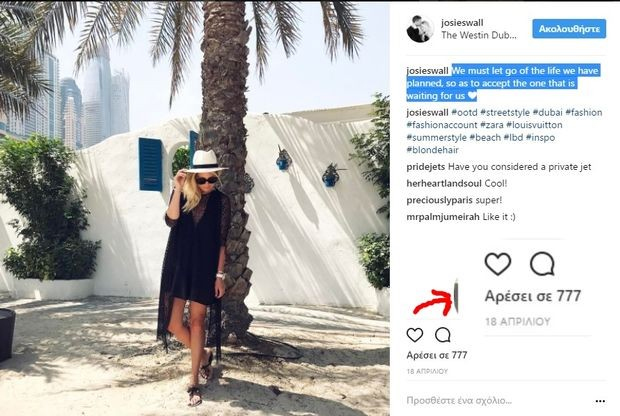The height and width of the screenshot is (416, 620).
Task: Open josieswall username in header
Action: pyautogui.click(x=462, y=23)
